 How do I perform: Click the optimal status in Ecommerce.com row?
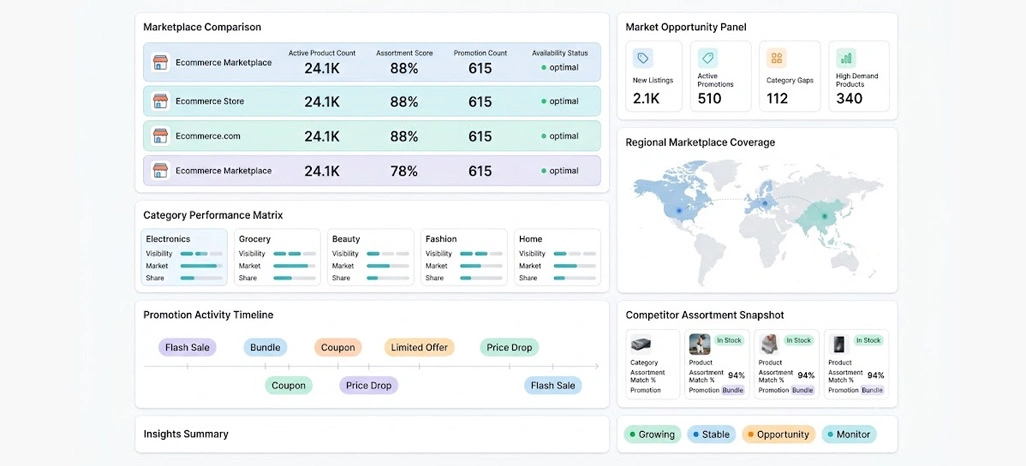[559, 136]
